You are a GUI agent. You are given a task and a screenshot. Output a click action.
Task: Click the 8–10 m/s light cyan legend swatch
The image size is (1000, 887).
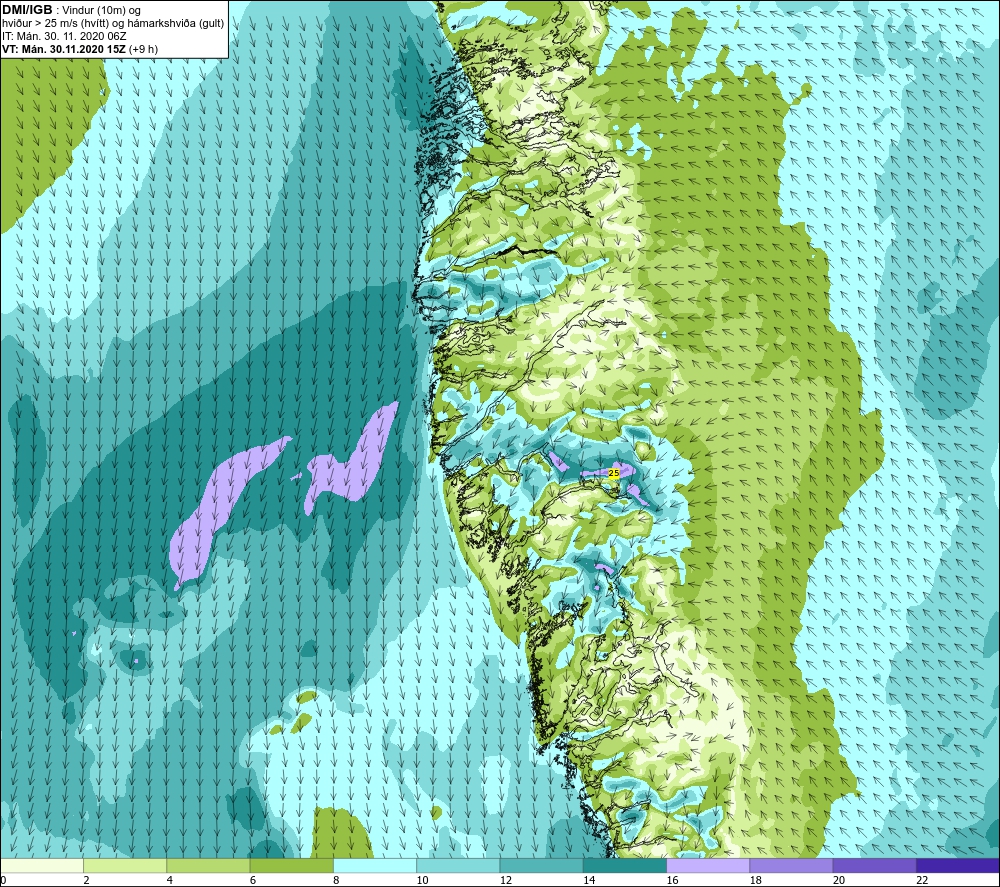click(375, 865)
